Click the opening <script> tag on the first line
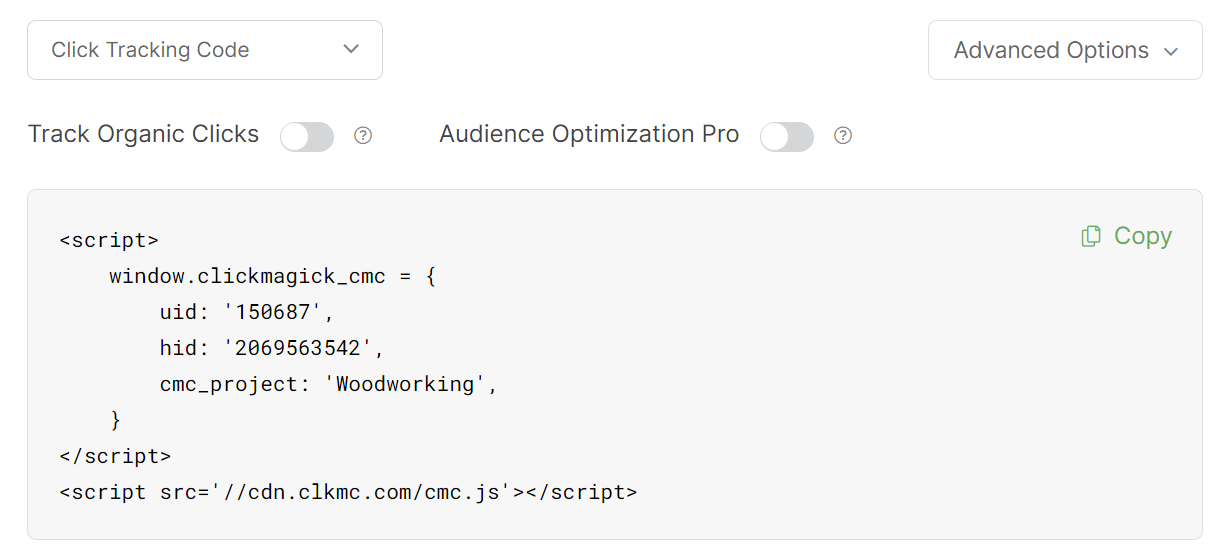1221x560 pixels. coord(109,240)
